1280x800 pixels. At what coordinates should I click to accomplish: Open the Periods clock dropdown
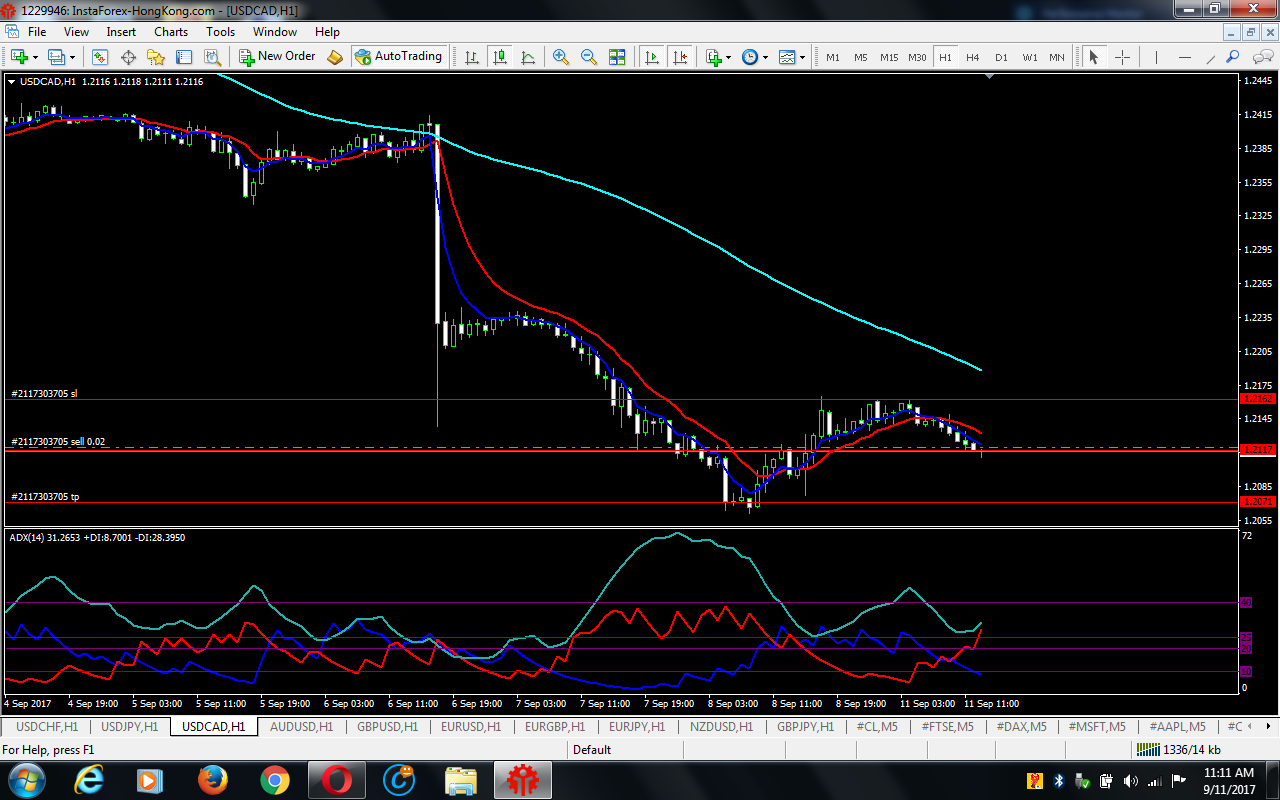pos(755,57)
